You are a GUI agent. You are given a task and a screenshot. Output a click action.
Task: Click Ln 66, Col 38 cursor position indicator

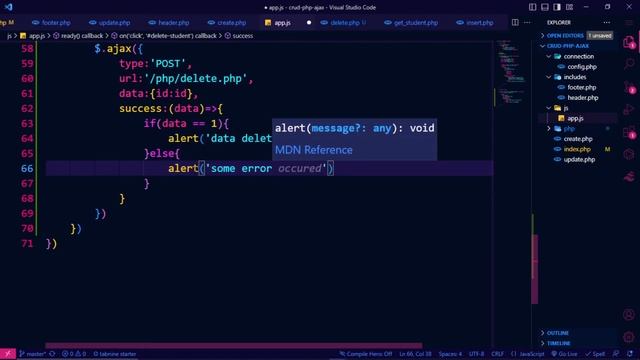pyautogui.click(x=415, y=354)
